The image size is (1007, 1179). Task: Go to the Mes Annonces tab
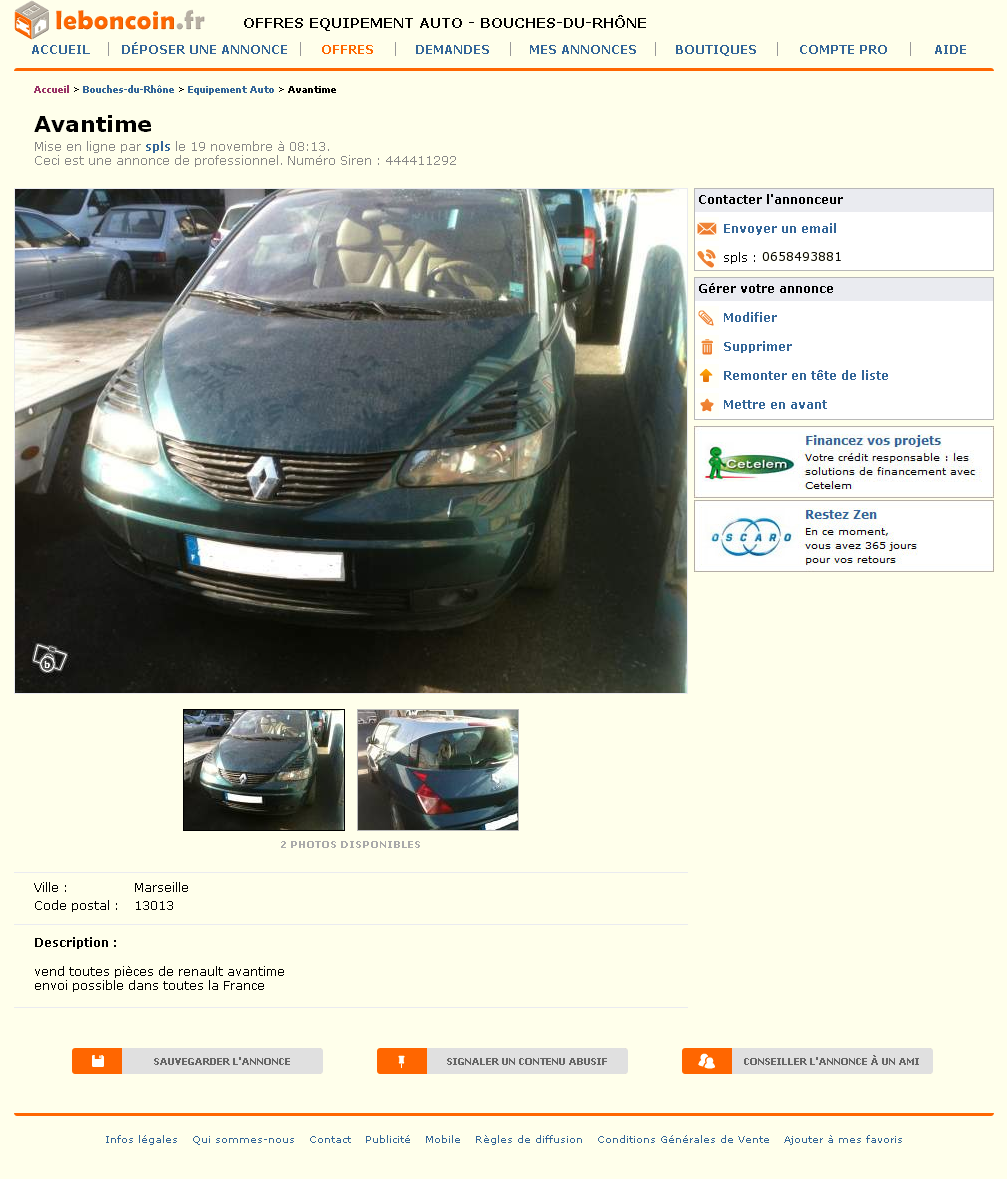(583, 50)
